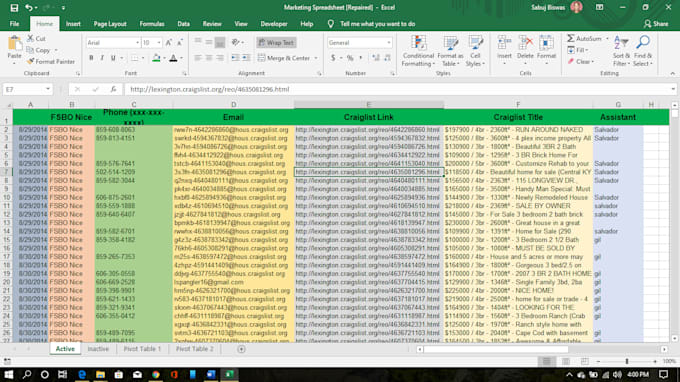The image size is (680, 382).
Task: Click Tell me what you want to do
Action: 377,24
